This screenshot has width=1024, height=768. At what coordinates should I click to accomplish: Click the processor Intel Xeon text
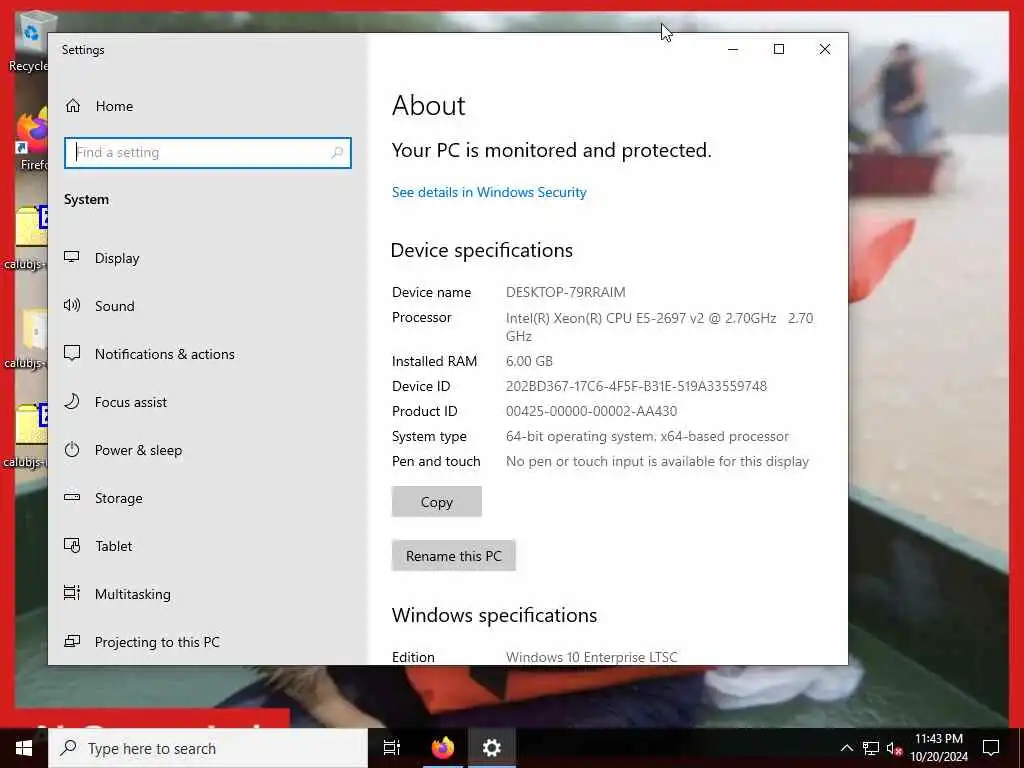(659, 327)
